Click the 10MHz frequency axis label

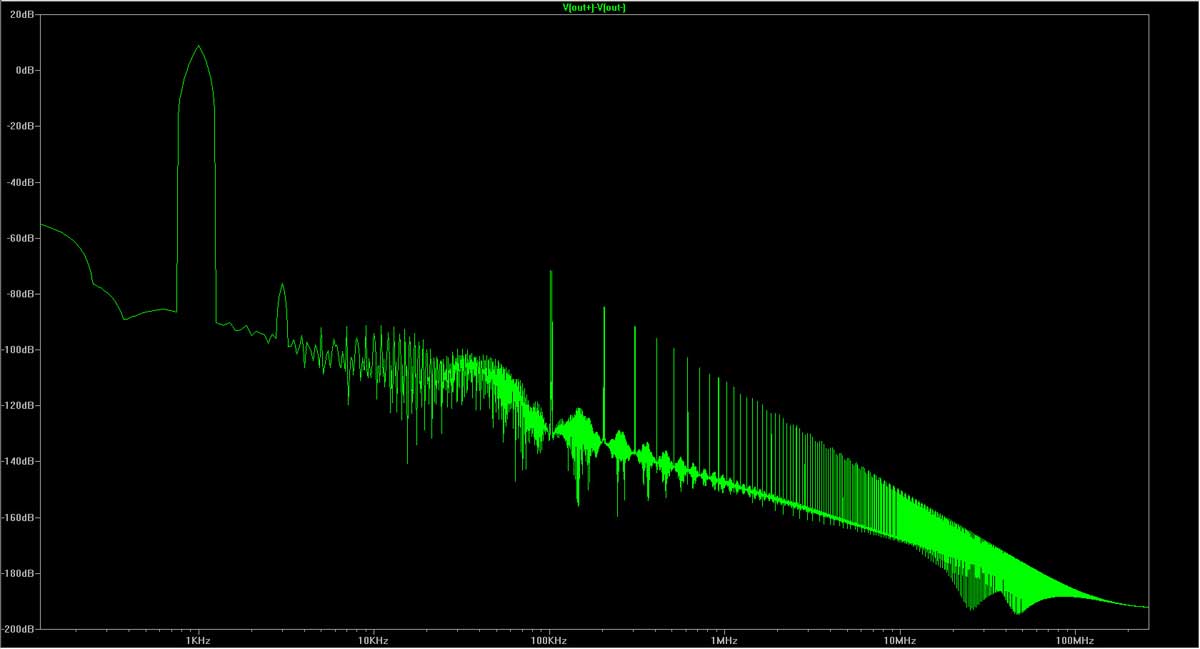click(x=899, y=639)
